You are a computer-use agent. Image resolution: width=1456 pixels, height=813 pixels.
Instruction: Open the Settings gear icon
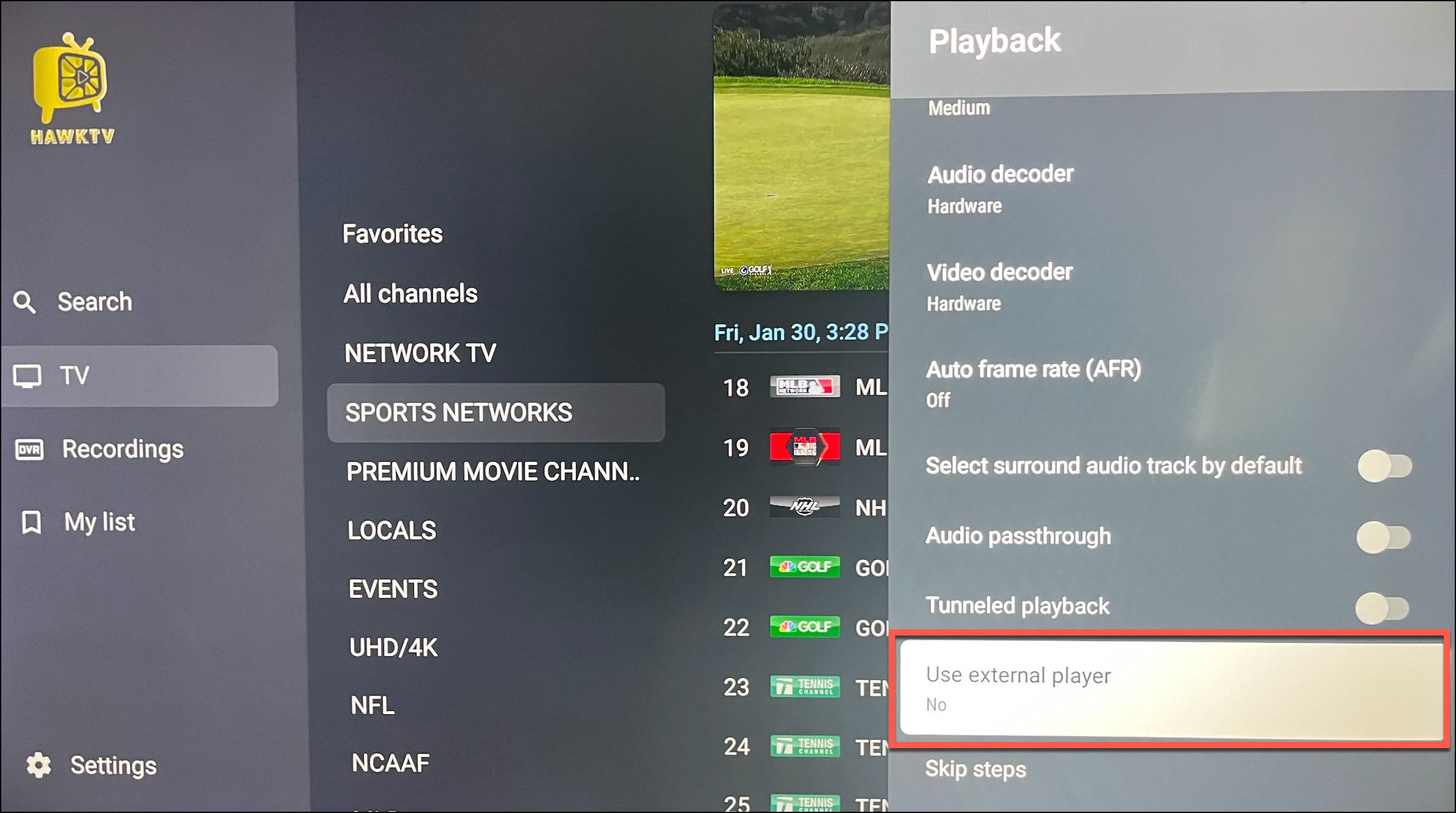[x=39, y=765]
